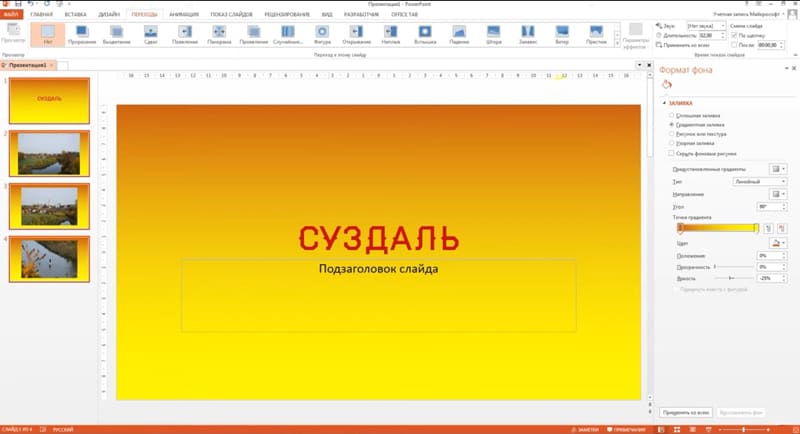This screenshot has height=434, width=800.
Task: Switch to normal view from status bar
Action: tap(661, 430)
